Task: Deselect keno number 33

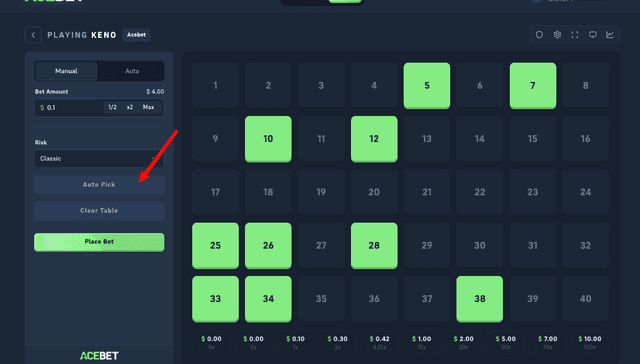Action: click(216, 299)
